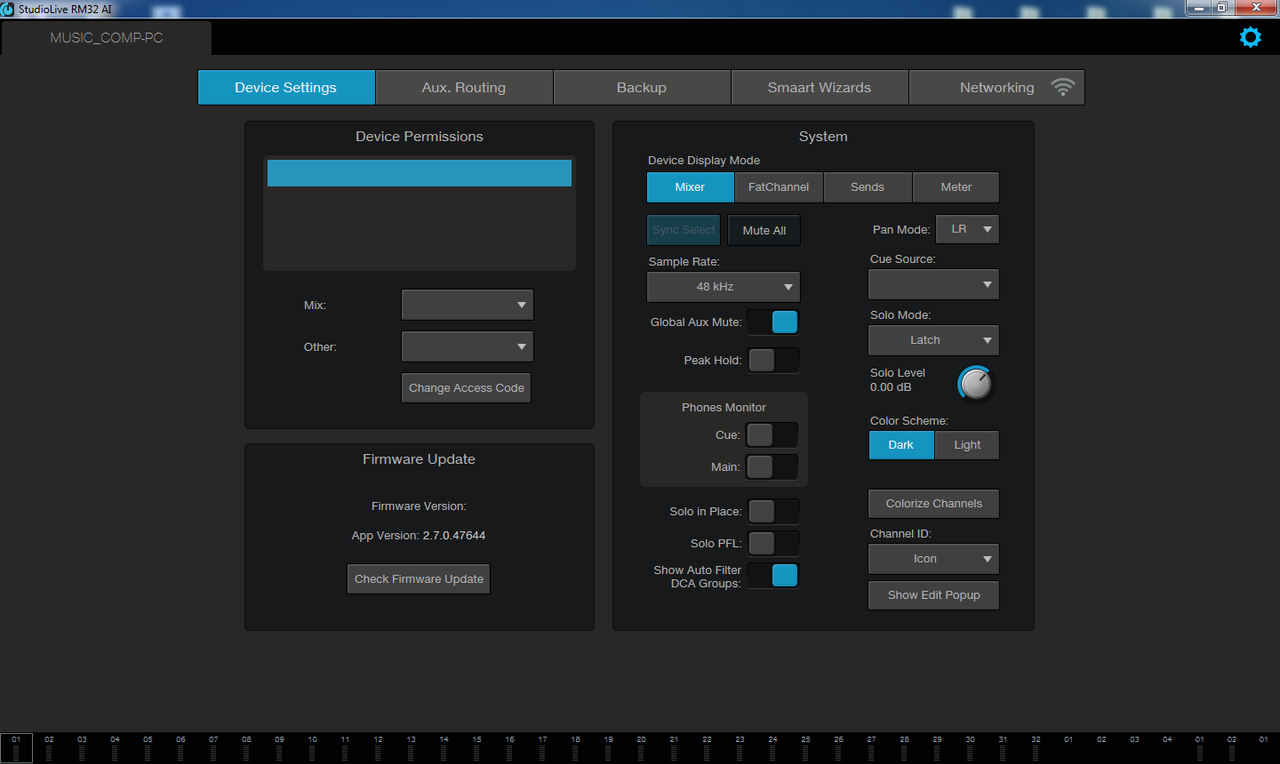The image size is (1280, 764).
Task: Open the Channel ID Icon dropdown
Action: click(x=933, y=559)
